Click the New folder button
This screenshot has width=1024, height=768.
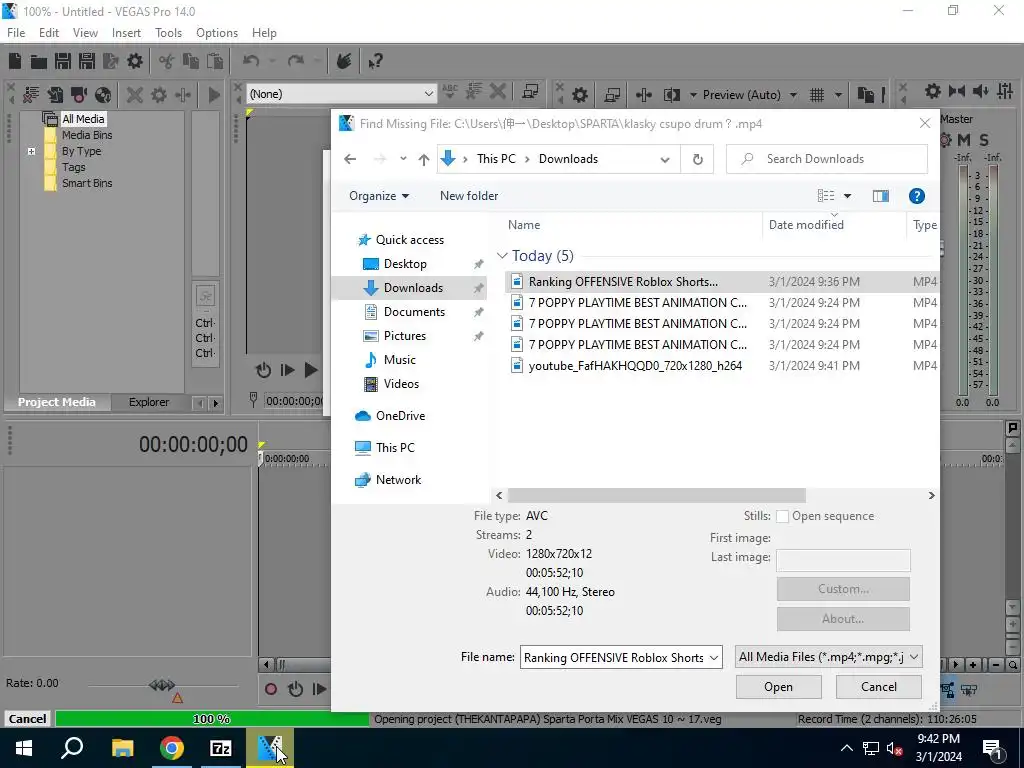(469, 196)
